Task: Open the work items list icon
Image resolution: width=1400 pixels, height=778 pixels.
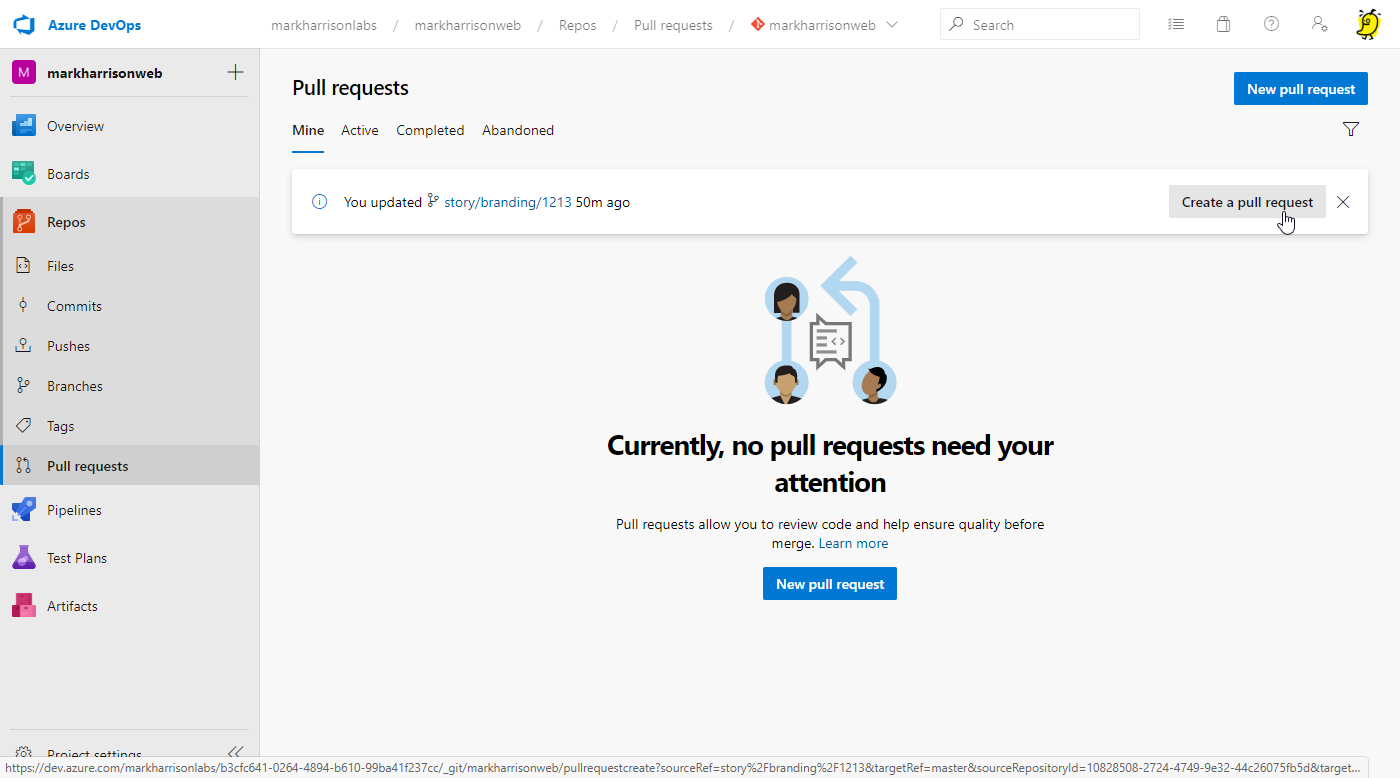Action: (x=1176, y=24)
